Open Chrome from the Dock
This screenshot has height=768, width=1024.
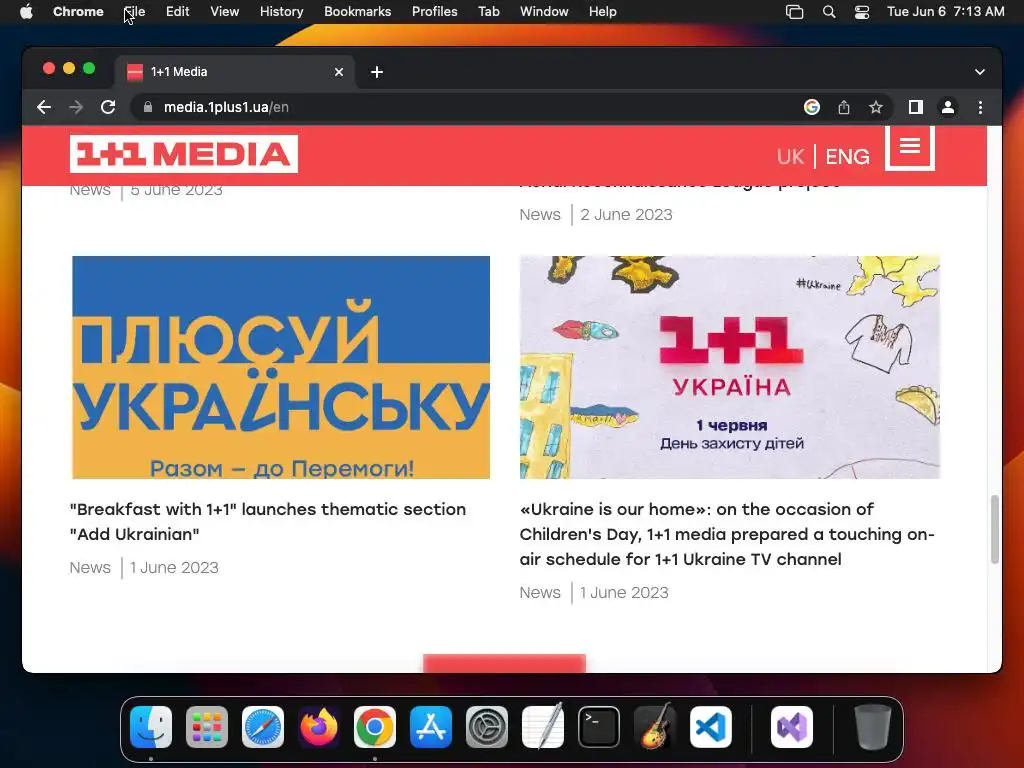click(x=375, y=727)
